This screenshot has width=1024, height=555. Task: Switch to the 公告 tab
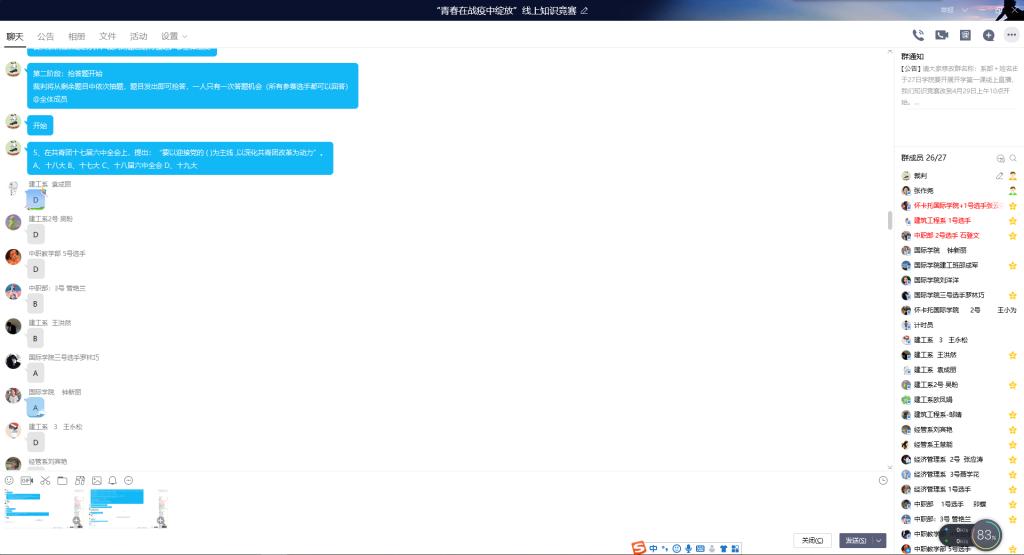[46, 36]
